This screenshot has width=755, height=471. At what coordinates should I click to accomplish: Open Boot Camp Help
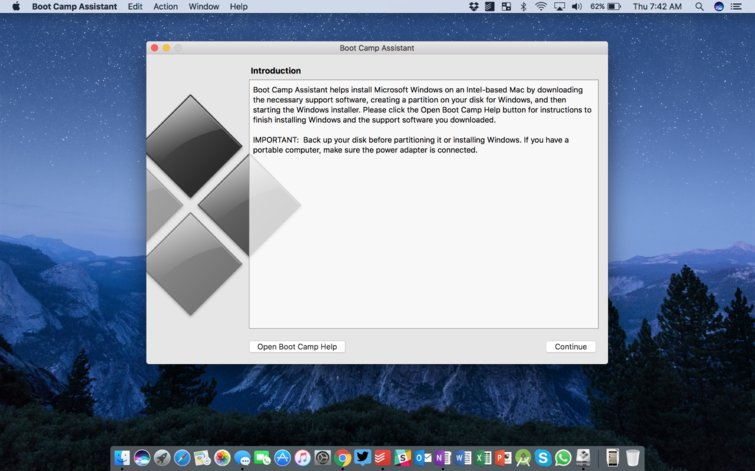297,347
